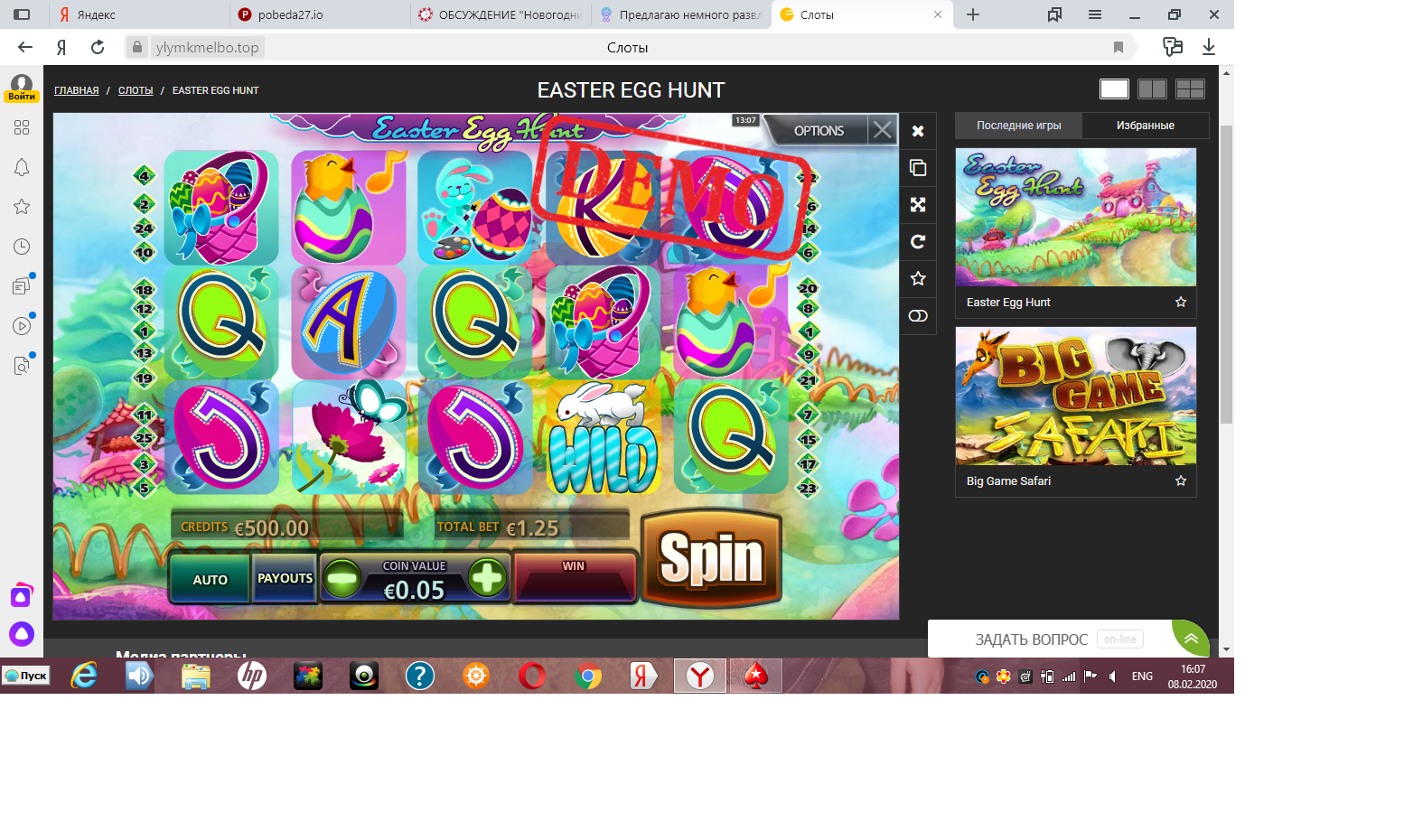1404x840 pixels.
Task: Select two-game split view layout
Action: click(x=1152, y=89)
